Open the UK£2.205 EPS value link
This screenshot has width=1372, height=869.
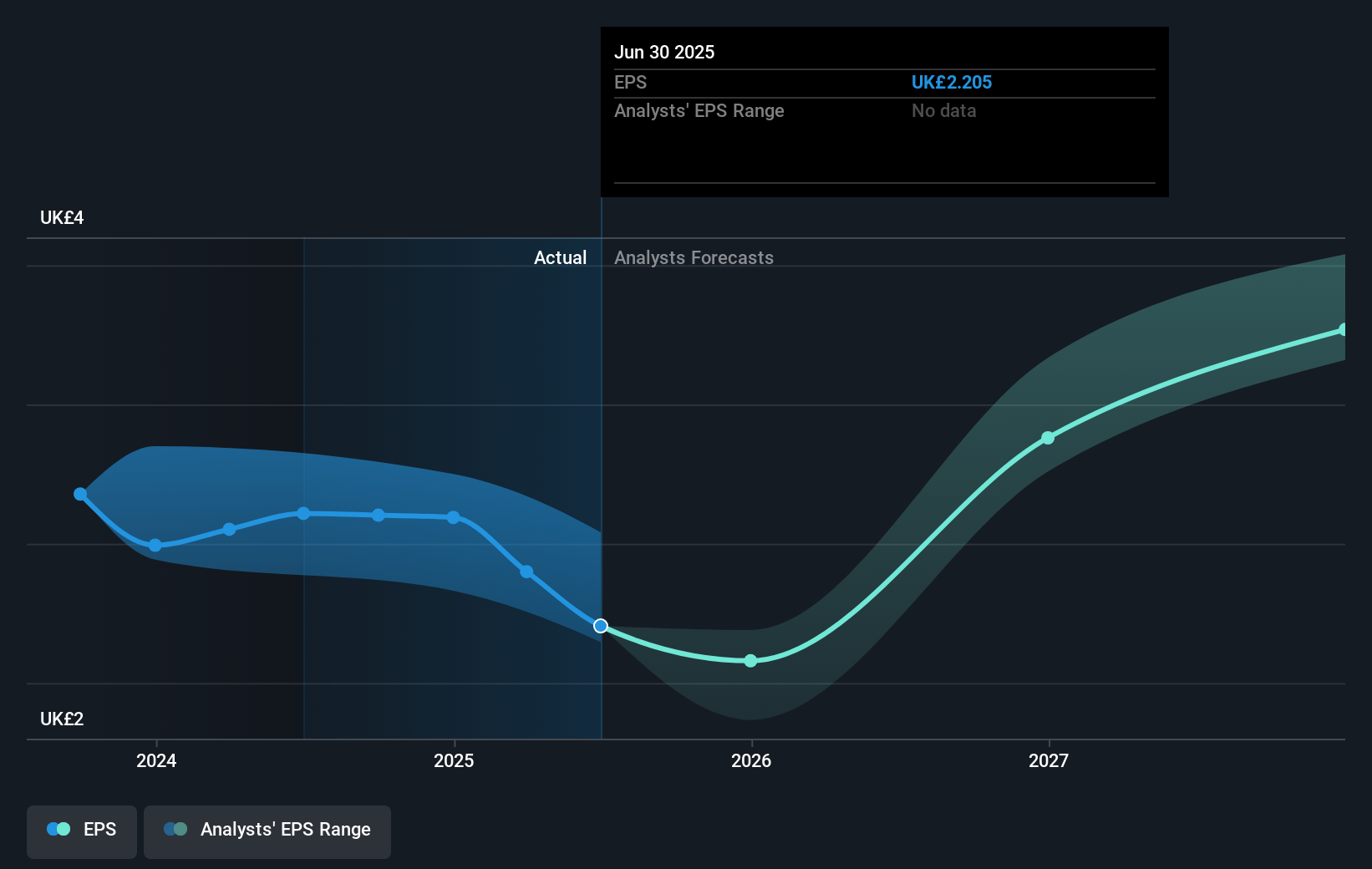pyautogui.click(x=952, y=82)
